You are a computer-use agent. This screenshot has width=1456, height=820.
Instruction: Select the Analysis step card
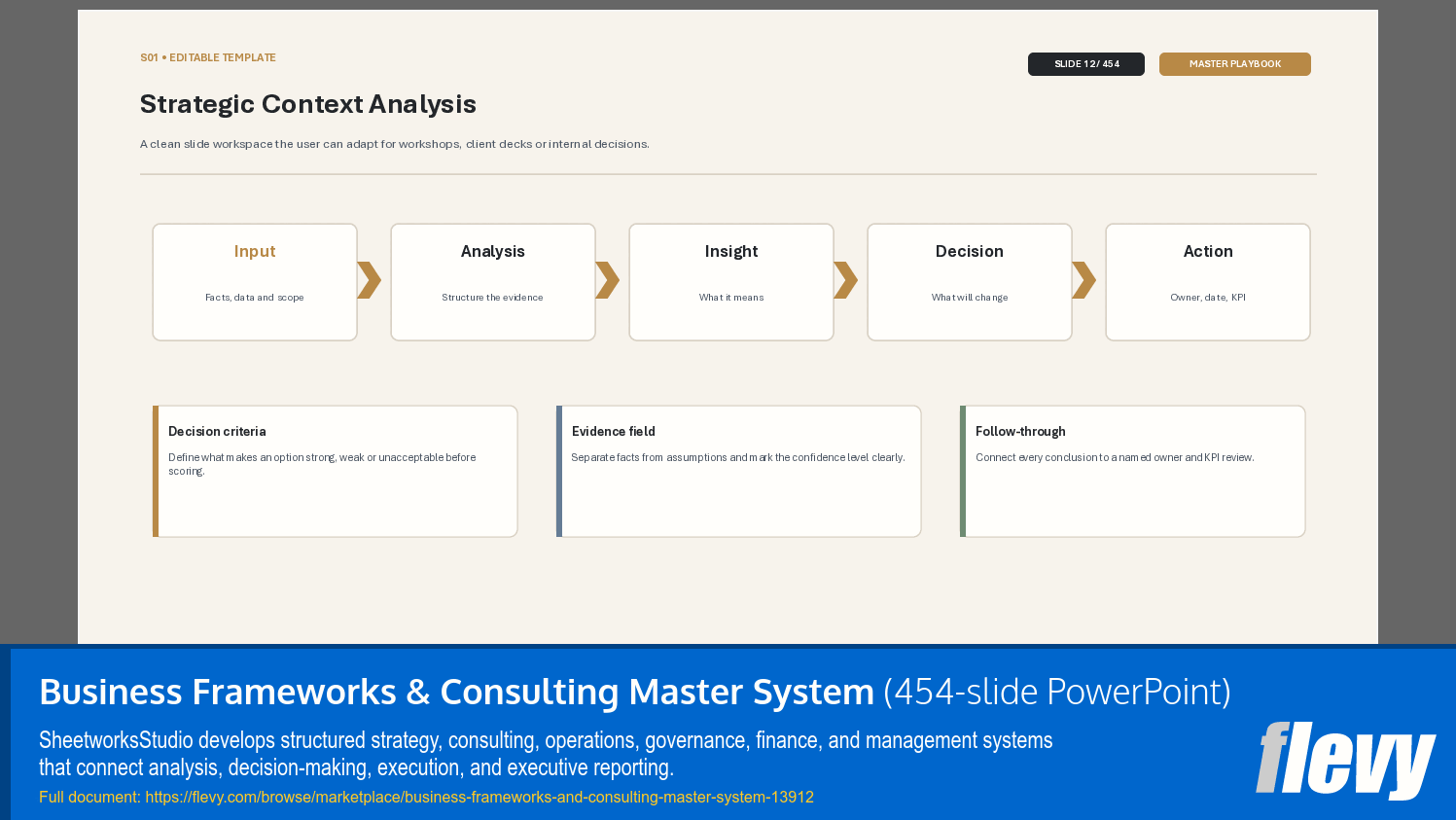493,282
